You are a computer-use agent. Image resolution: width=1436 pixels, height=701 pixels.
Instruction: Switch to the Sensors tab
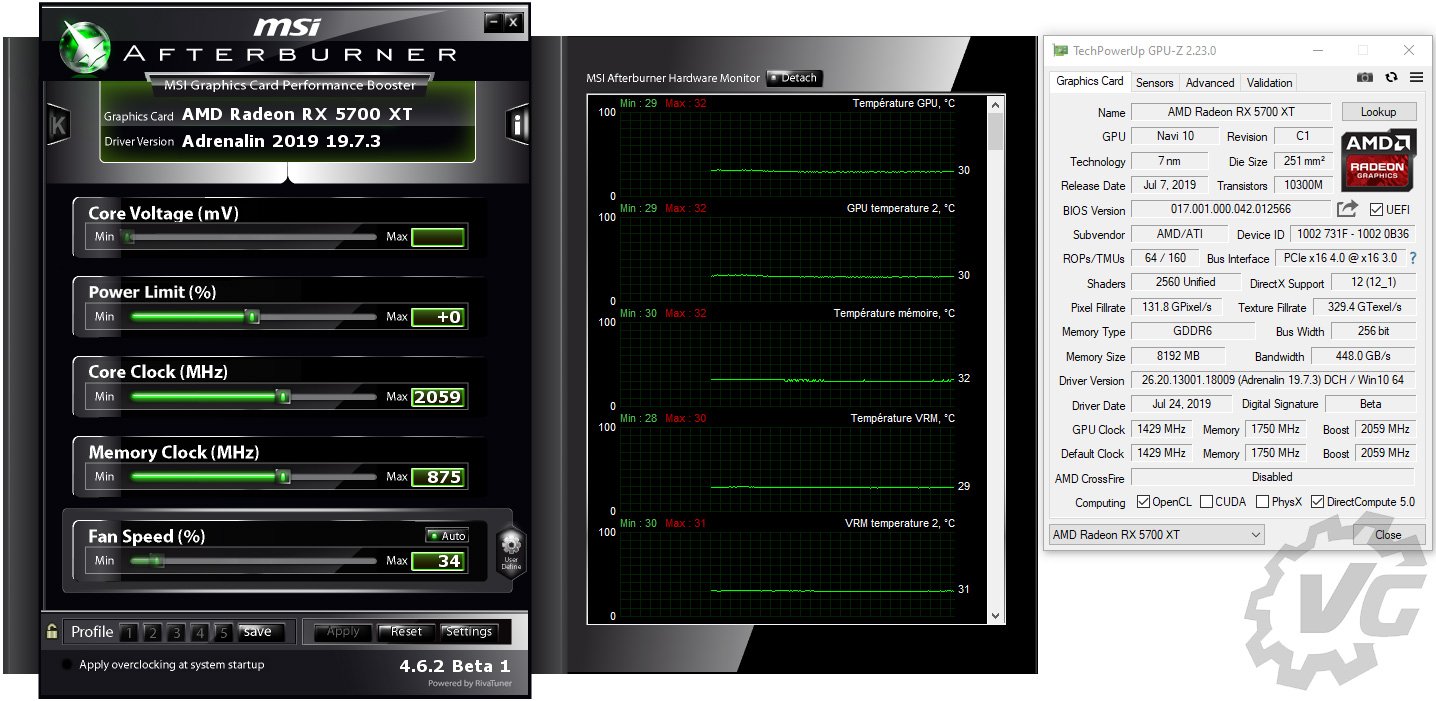click(1154, 83)
